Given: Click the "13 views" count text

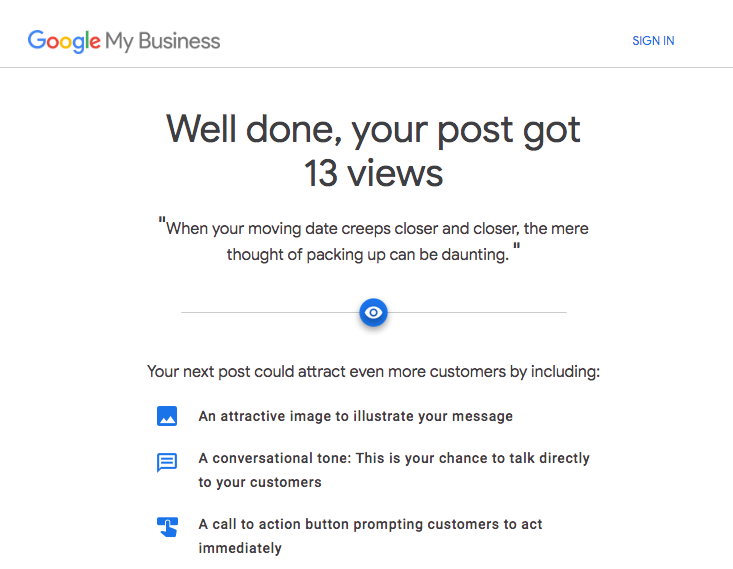Looking at the screenshot, I should pos(373,173).
